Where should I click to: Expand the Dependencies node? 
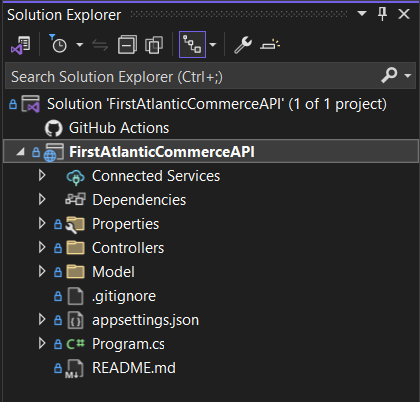coord(42,200)
